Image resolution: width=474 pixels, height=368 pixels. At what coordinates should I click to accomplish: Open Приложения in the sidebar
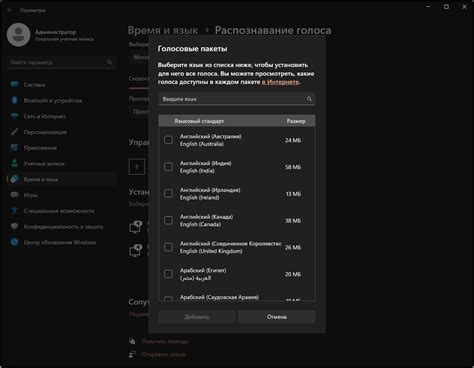click(62, 148)
